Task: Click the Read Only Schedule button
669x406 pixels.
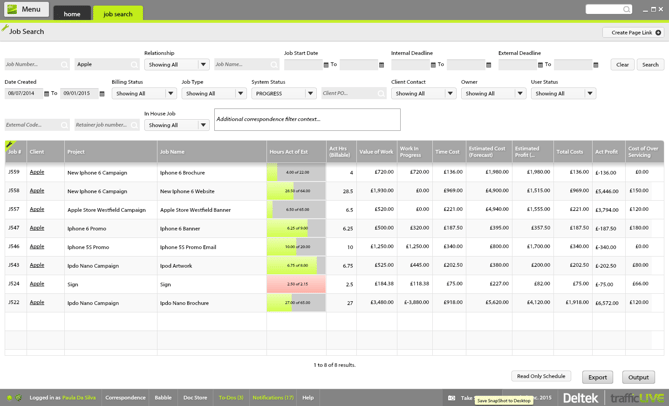Action: coord(541,376)
